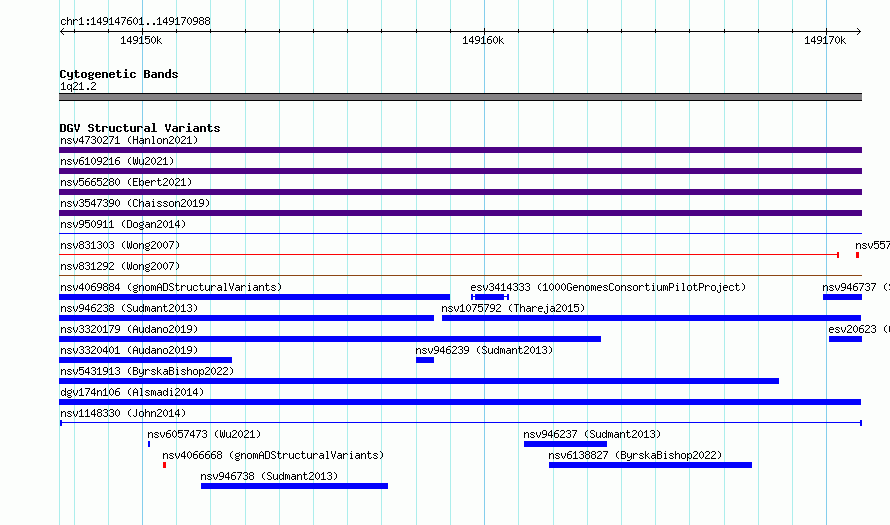Click the blue nsv946737 bar at right
The width and height of the screenshot is (890, 525).
[x=842, y=297]
